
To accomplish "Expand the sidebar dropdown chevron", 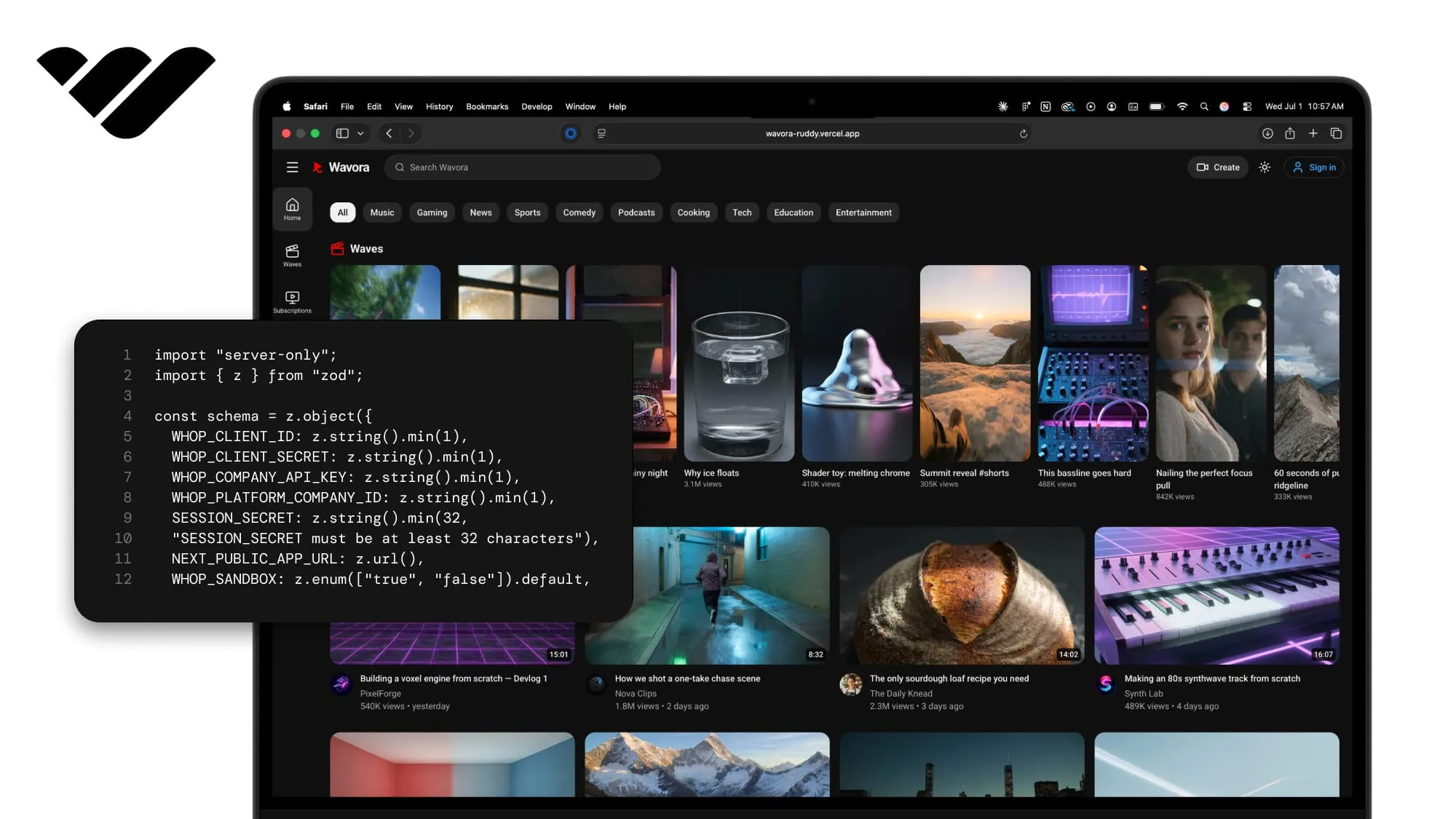I will coord(360,134).
